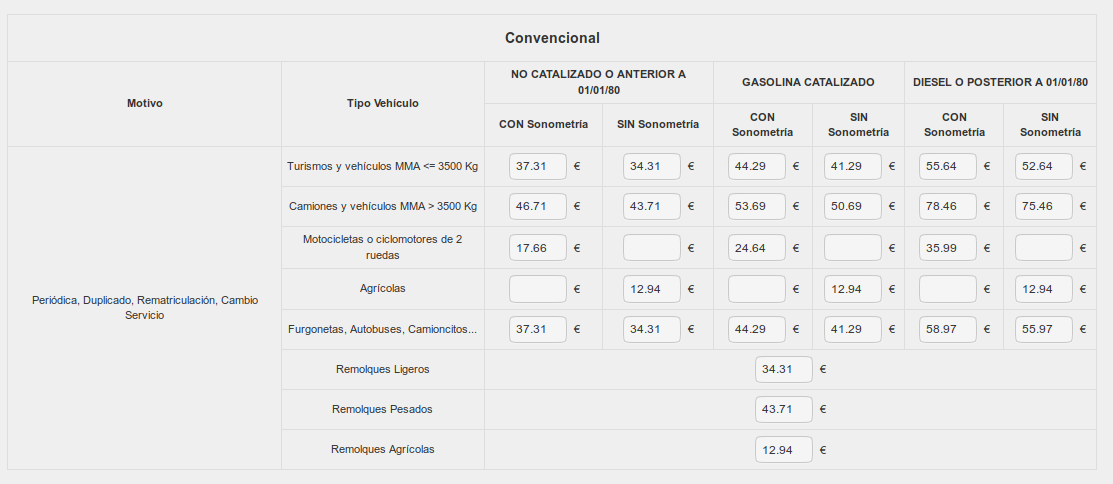The width and height of the screenshot is (1113, 484).
Task: Click Remolques Ligeros price field showing 34.31
Action: pos(784,369)
